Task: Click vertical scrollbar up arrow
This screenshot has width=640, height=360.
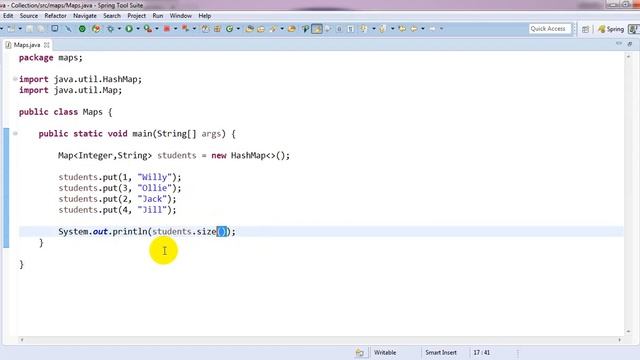Action: coord(629,57)
